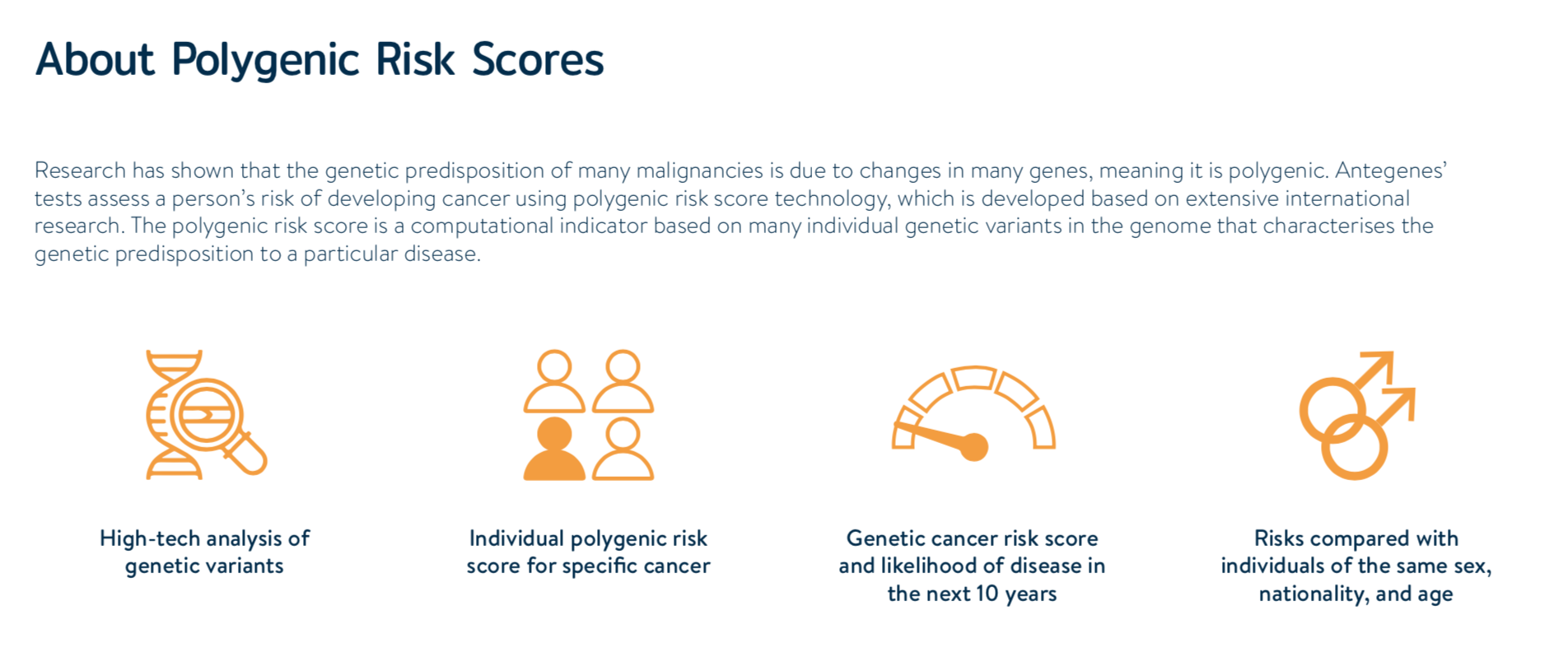
Task: Click "genetic predisposition to a particular disease." line
Action: click(x=257, y=254)
